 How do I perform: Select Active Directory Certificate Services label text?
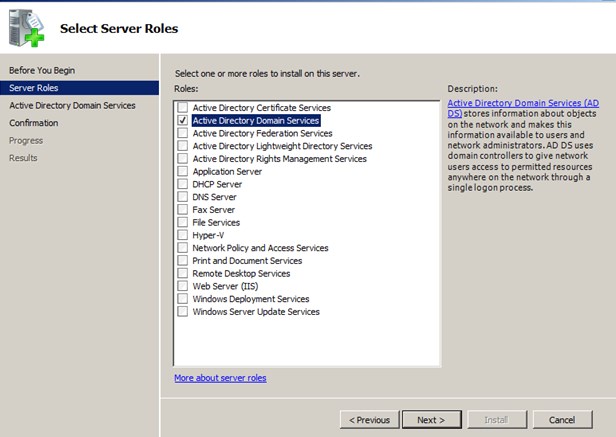(x=262, y=108)
